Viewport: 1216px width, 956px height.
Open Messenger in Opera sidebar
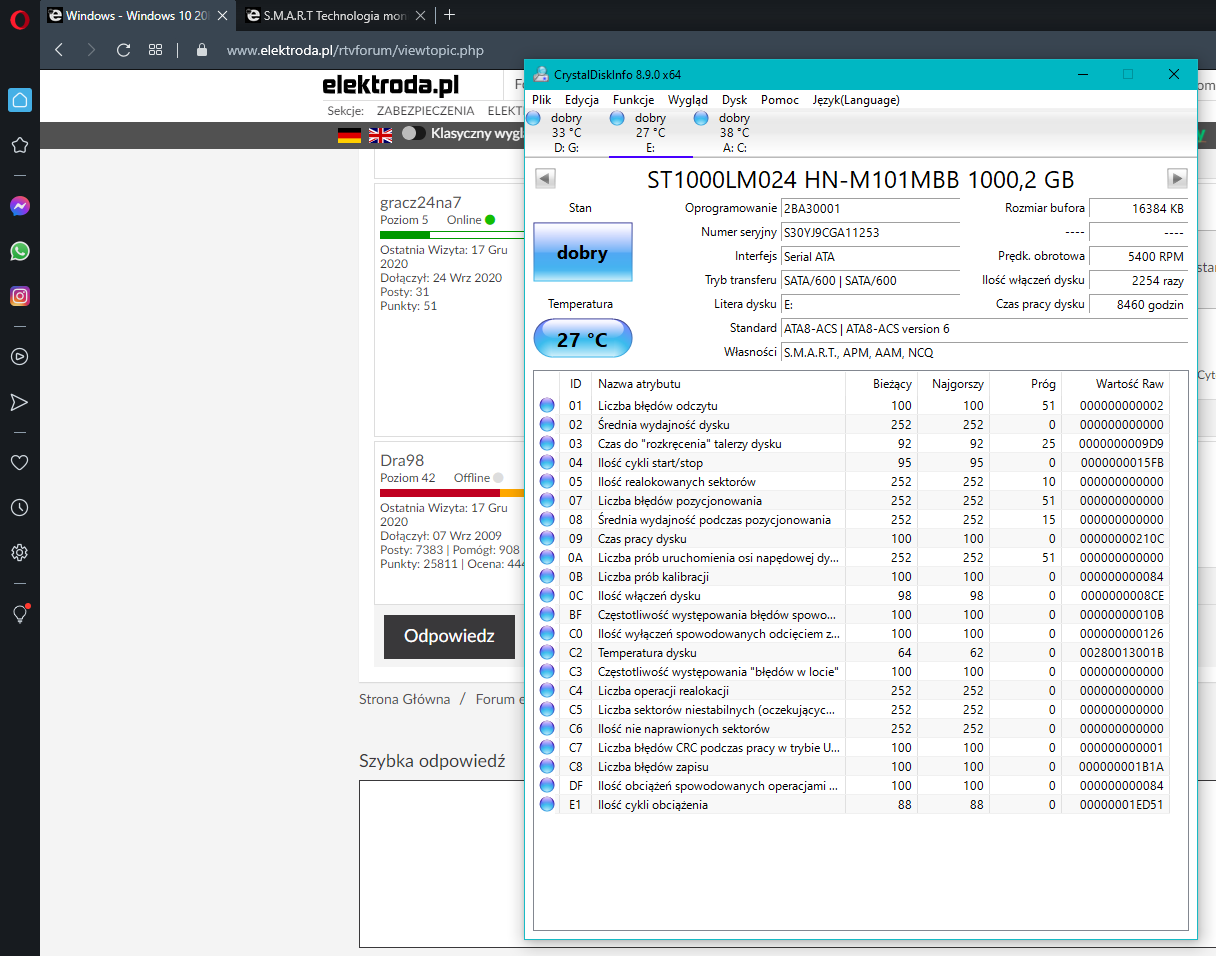point(19,206)
